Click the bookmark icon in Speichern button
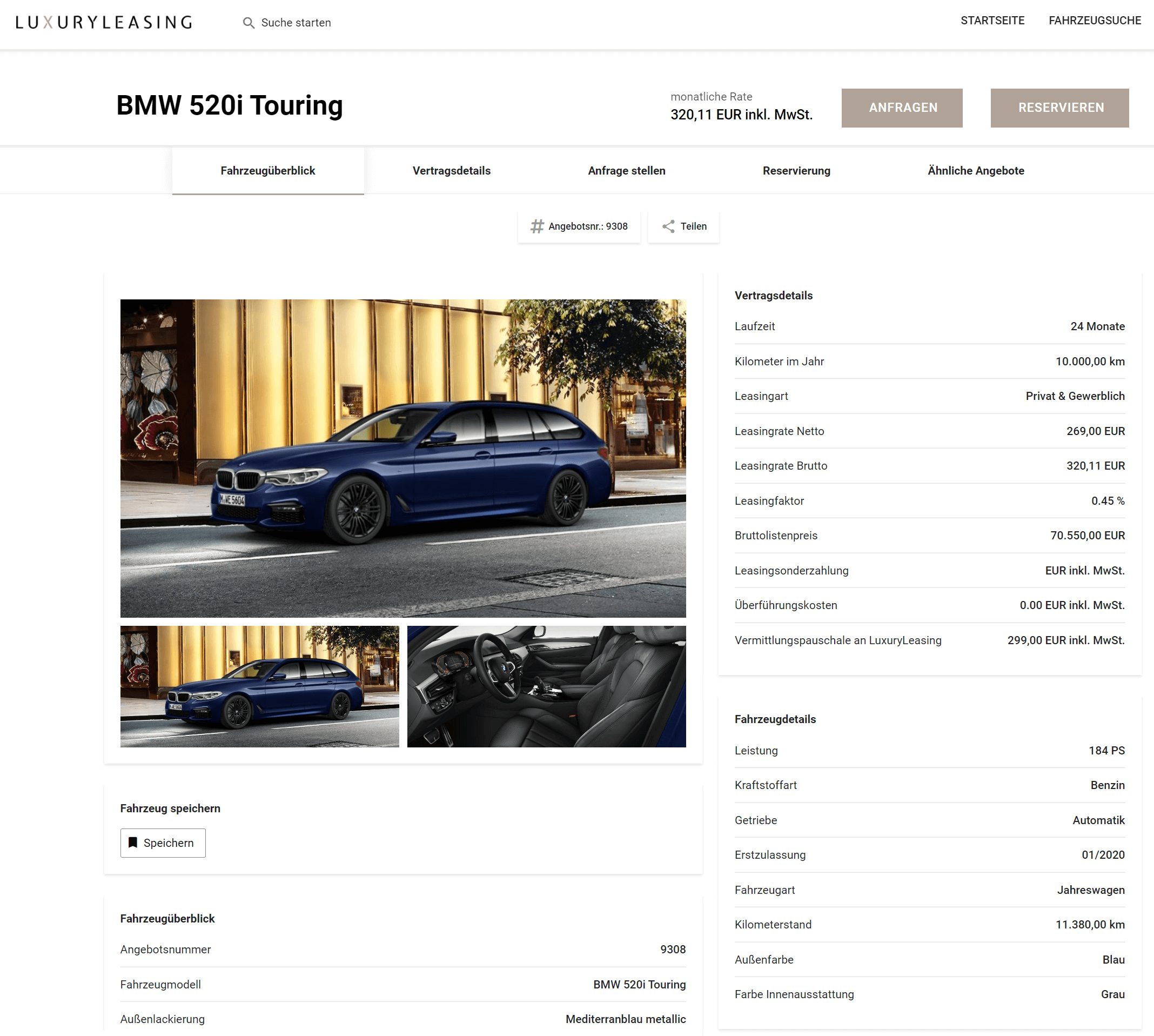Image resolution: width=1154 pixels, height=1036 pixels. click(133, 843)
